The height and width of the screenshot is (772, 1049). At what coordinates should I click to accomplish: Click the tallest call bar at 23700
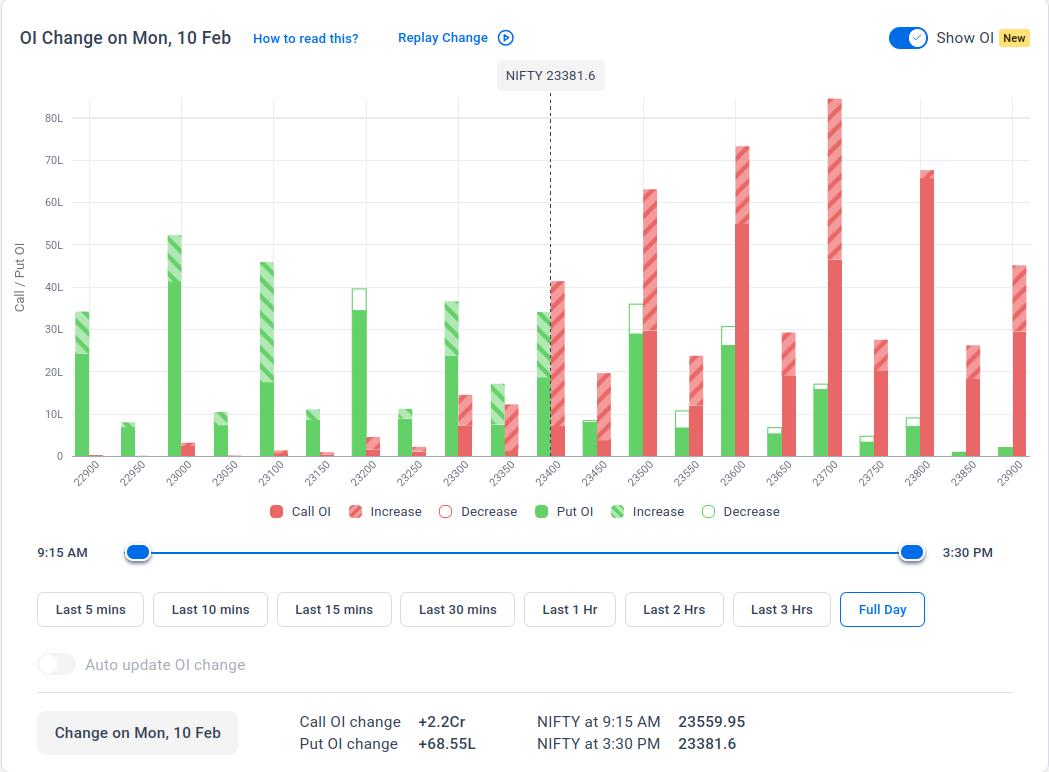[x=834, y=278]
